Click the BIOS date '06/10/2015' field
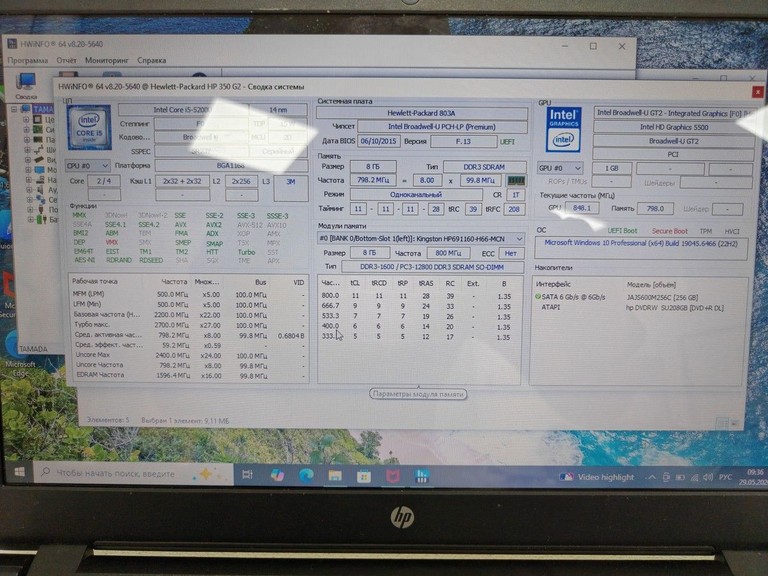This screenshot has width=768, height=576. [x=379, y=141]
